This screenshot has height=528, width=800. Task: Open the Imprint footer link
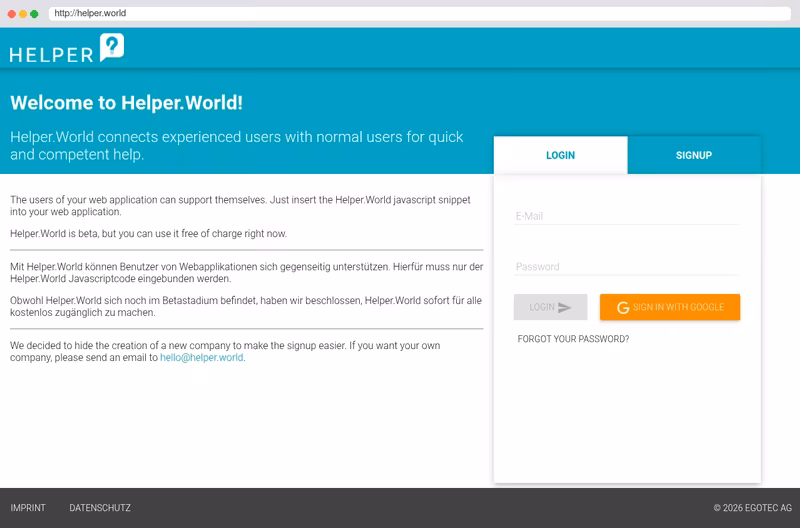[28, 508]
